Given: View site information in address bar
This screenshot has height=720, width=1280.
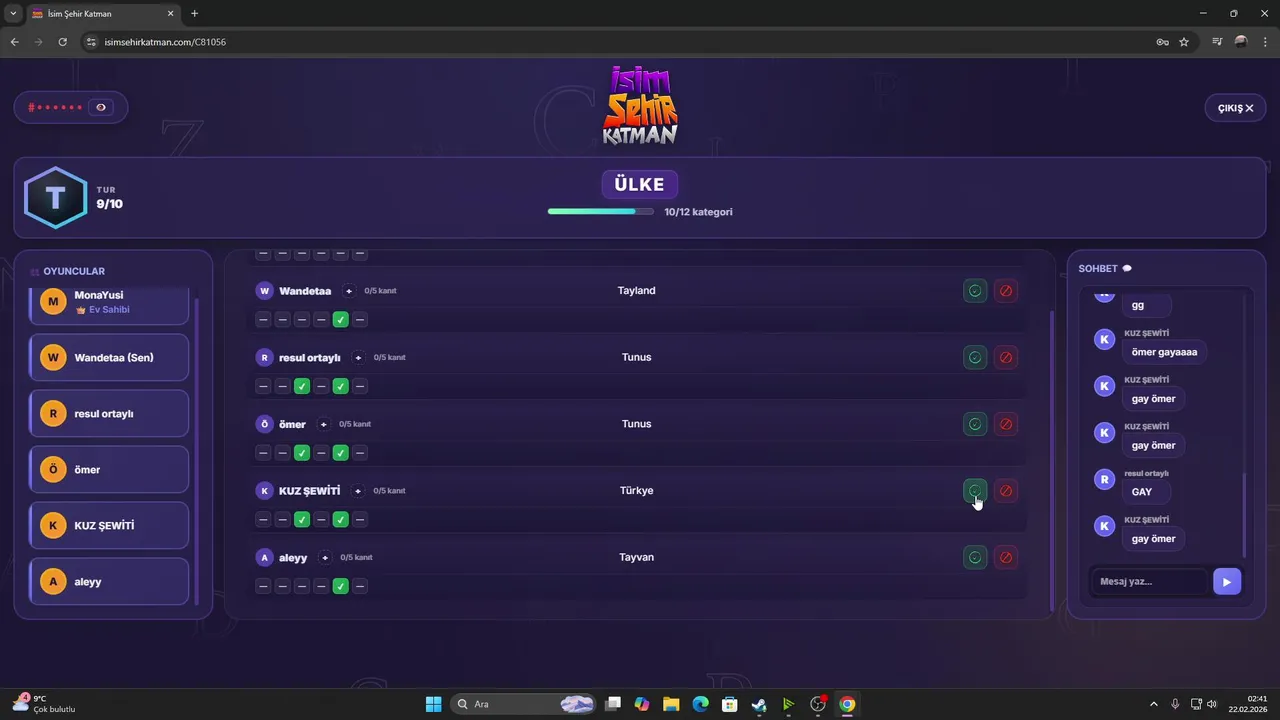Looking at the screenshot, I should tap(91, 42).
